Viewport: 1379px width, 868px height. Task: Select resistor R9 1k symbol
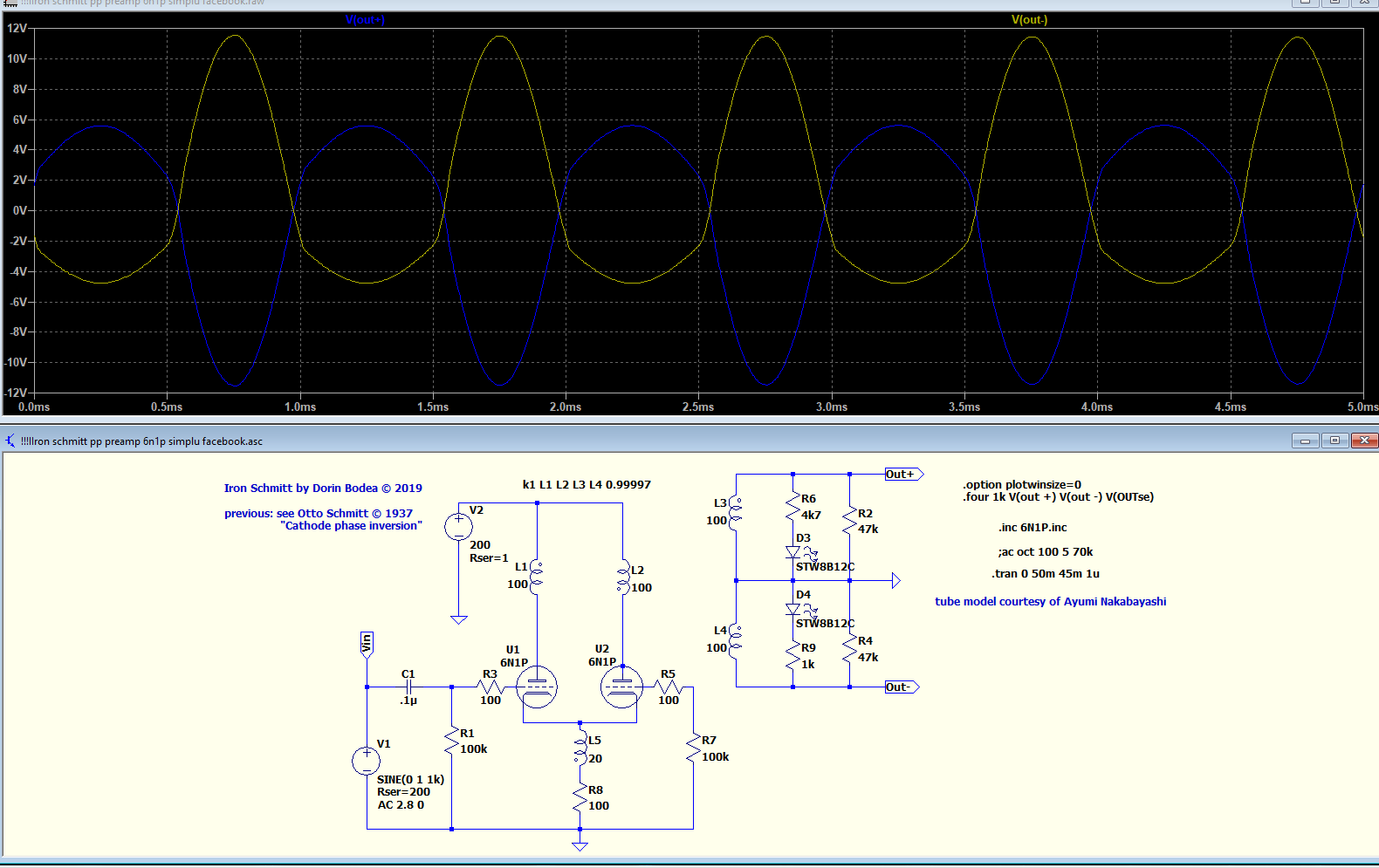[792, 655]
